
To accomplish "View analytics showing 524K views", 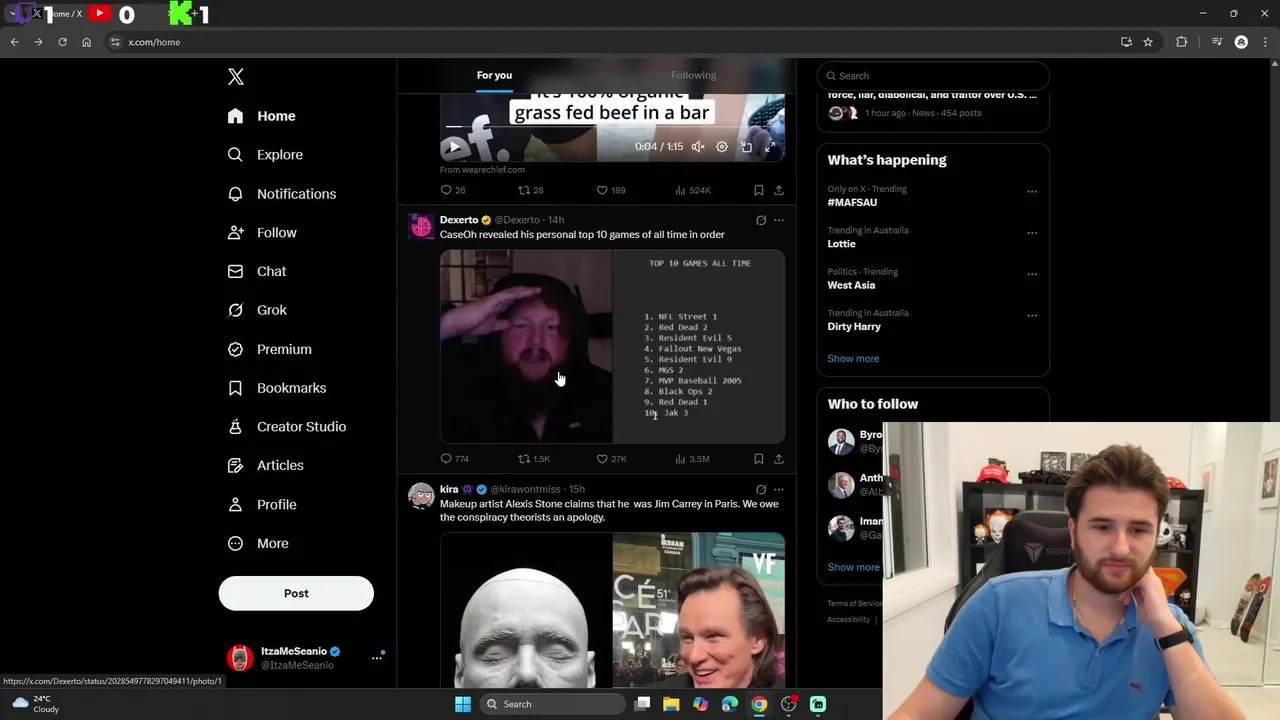I will (x=693, y=190).
